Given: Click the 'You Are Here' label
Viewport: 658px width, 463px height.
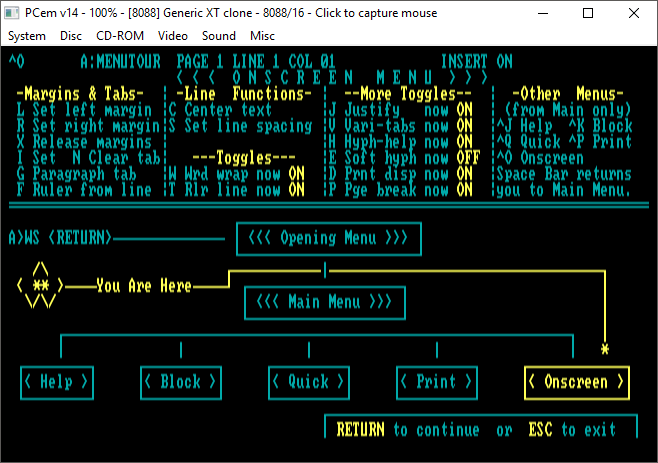Looking at the screenshot, I should pos(144,286).
